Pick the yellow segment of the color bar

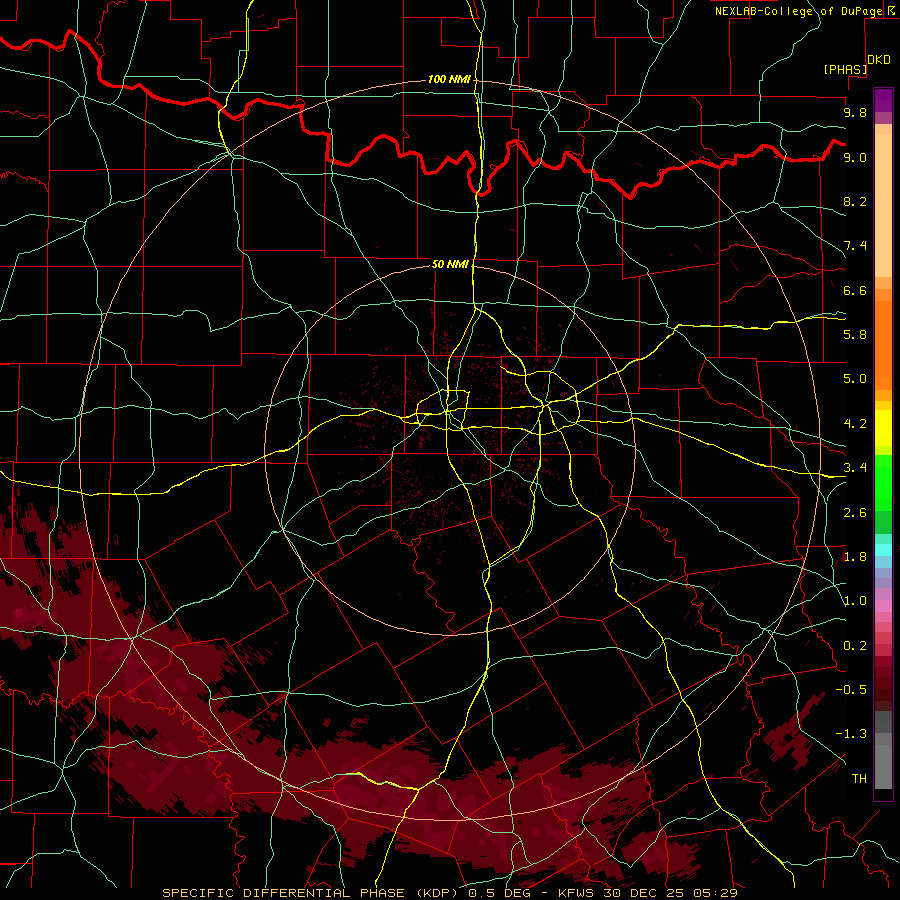click(883, 428)
